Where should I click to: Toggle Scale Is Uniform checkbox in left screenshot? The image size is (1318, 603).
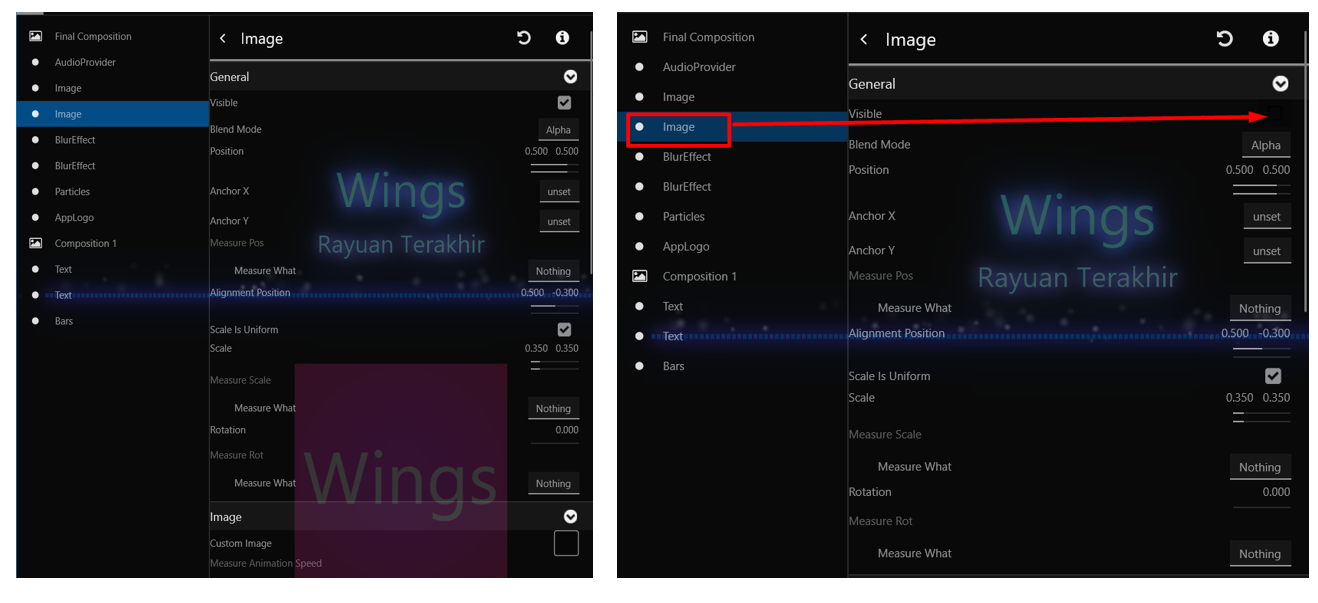point(564,330)
